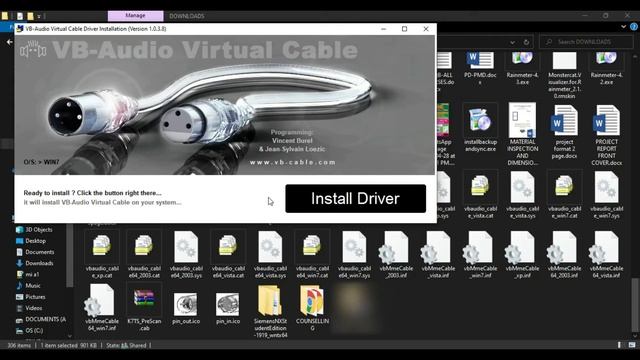Open OS (C:) drive in navigation pane

(x=29, y=331)
